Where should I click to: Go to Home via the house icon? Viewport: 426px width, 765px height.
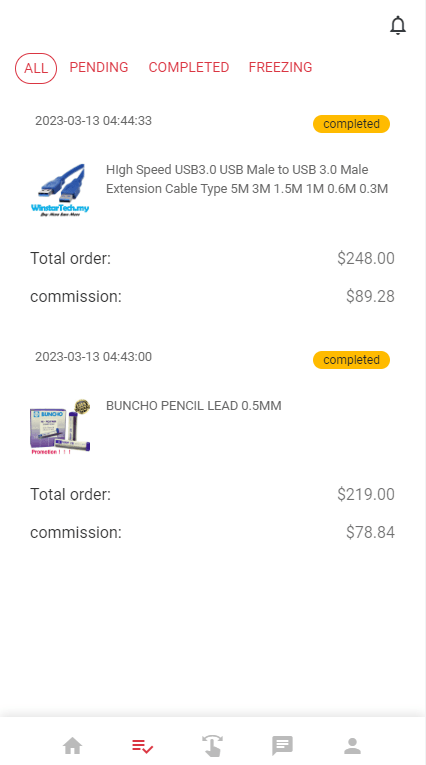click(72, 745)
